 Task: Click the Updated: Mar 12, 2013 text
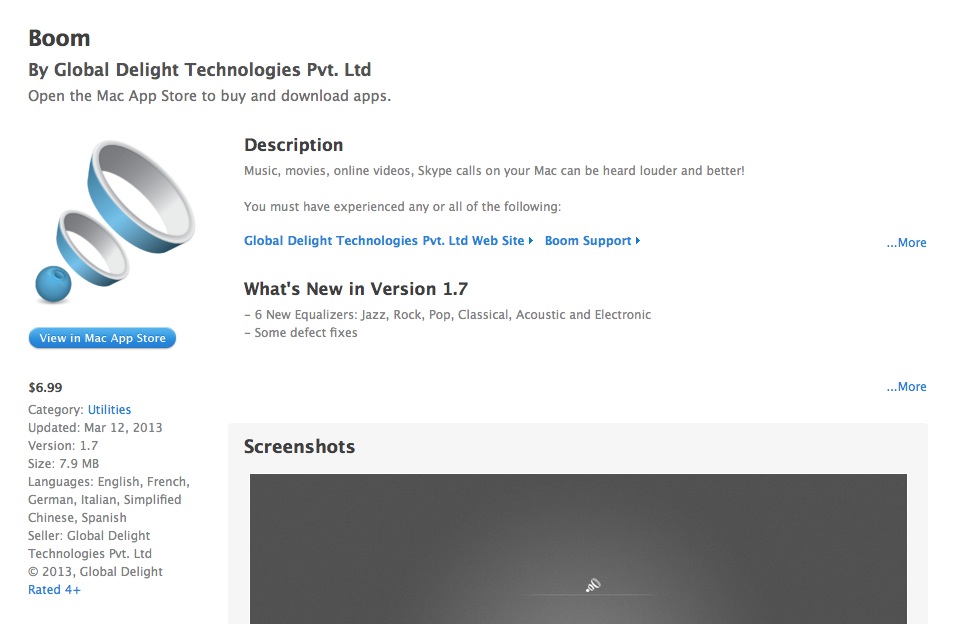(x=95, y=428)
